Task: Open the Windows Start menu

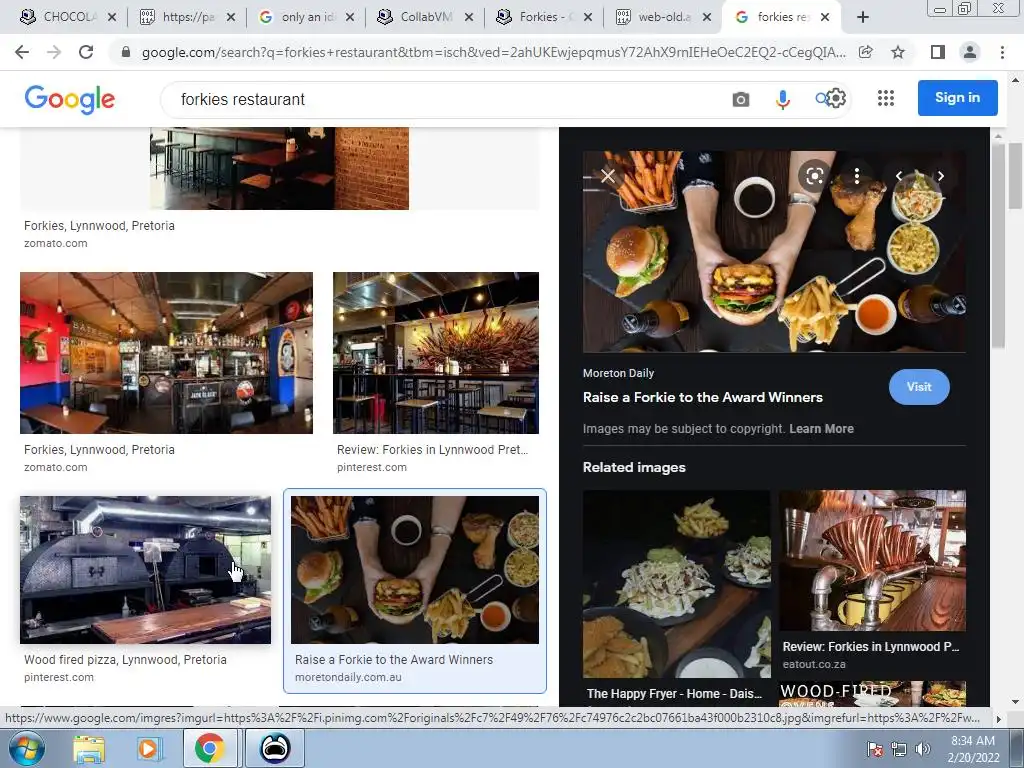Action: click(x=26, y=748)
